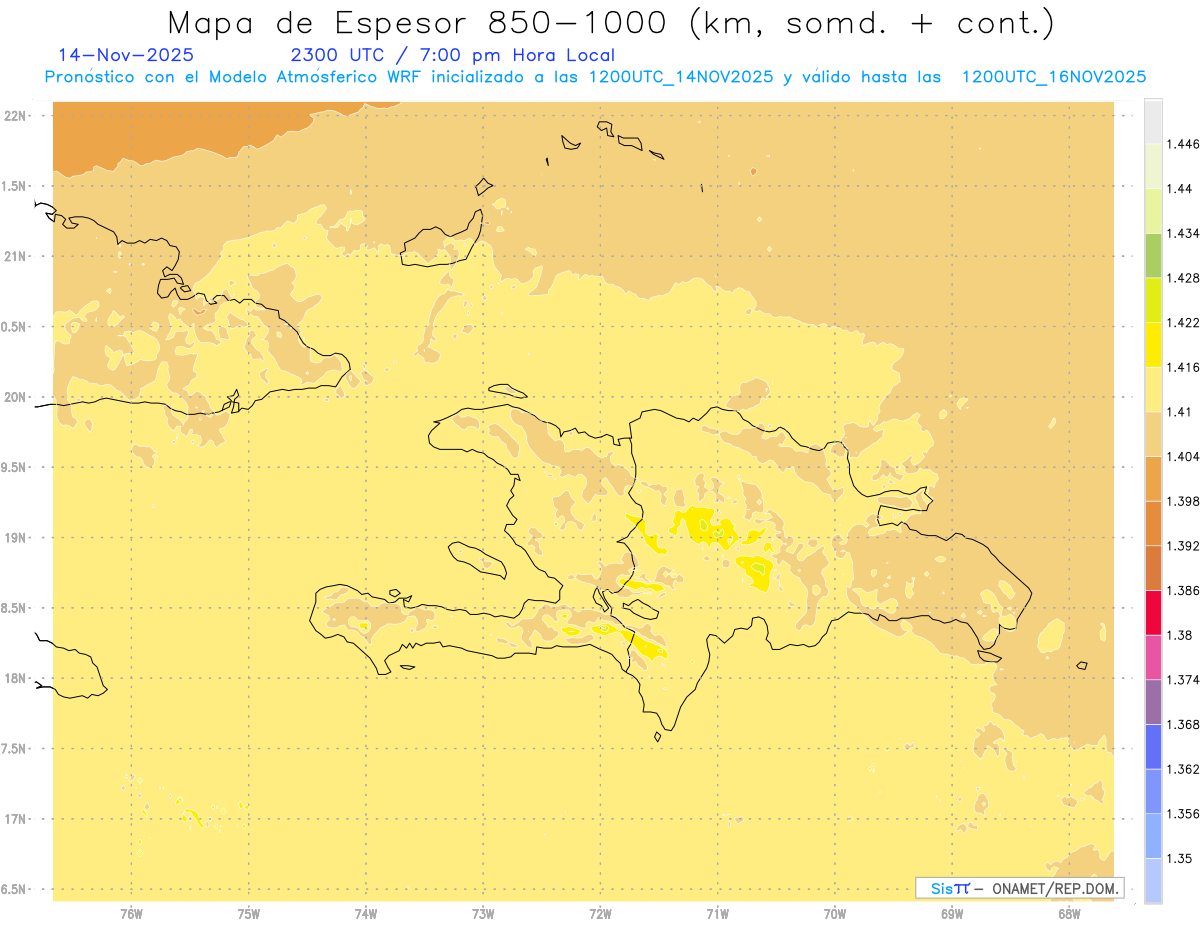Click the colorbar value '1.392'
The image size is (1200, 927).
(x=1181, y=546)
